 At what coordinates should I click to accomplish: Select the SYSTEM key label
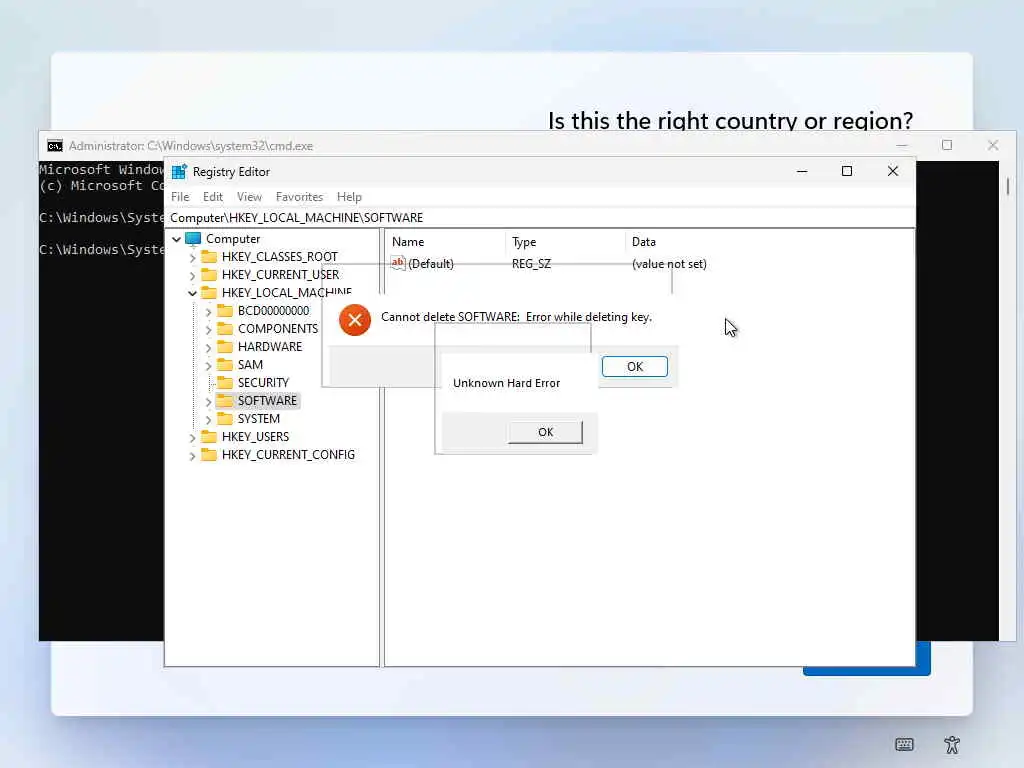pos(259,419)
